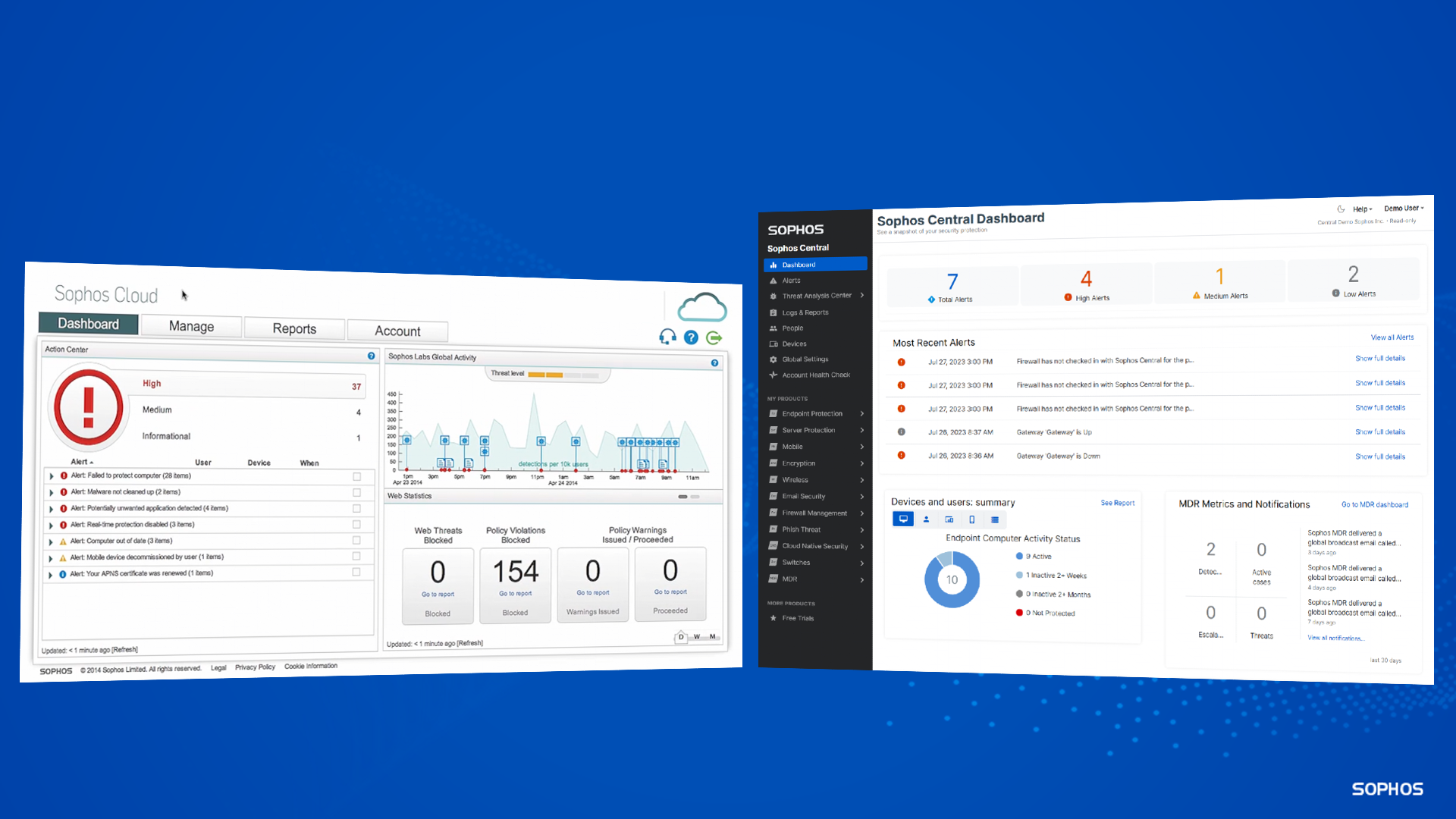
Task: Switch to the Reports tab
Action: (294, 328)
